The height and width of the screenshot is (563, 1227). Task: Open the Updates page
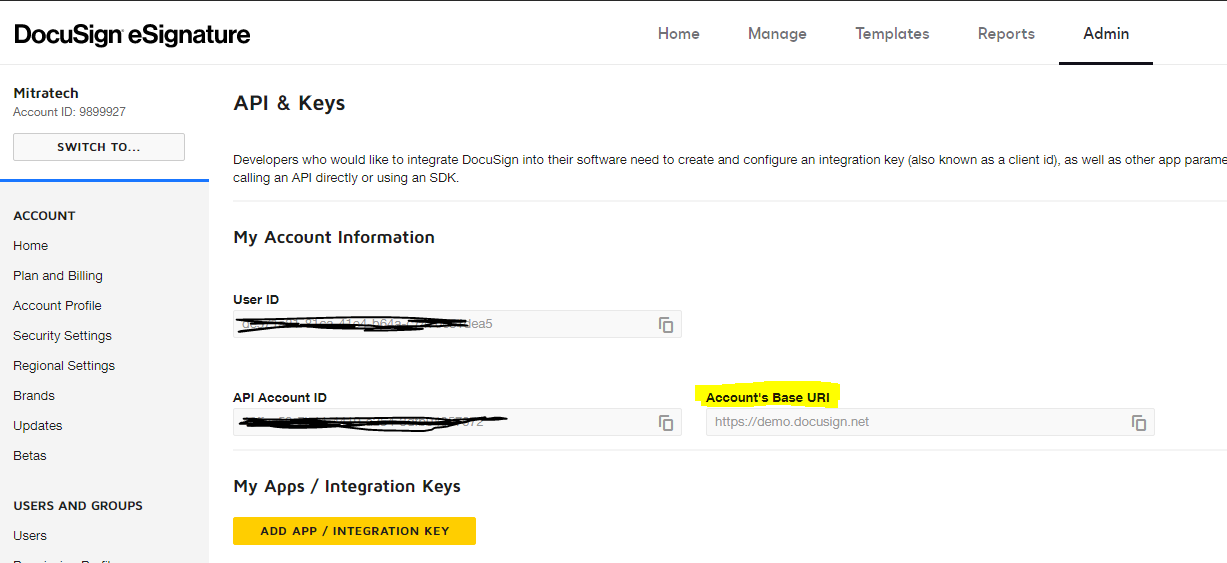click(38, 425)
